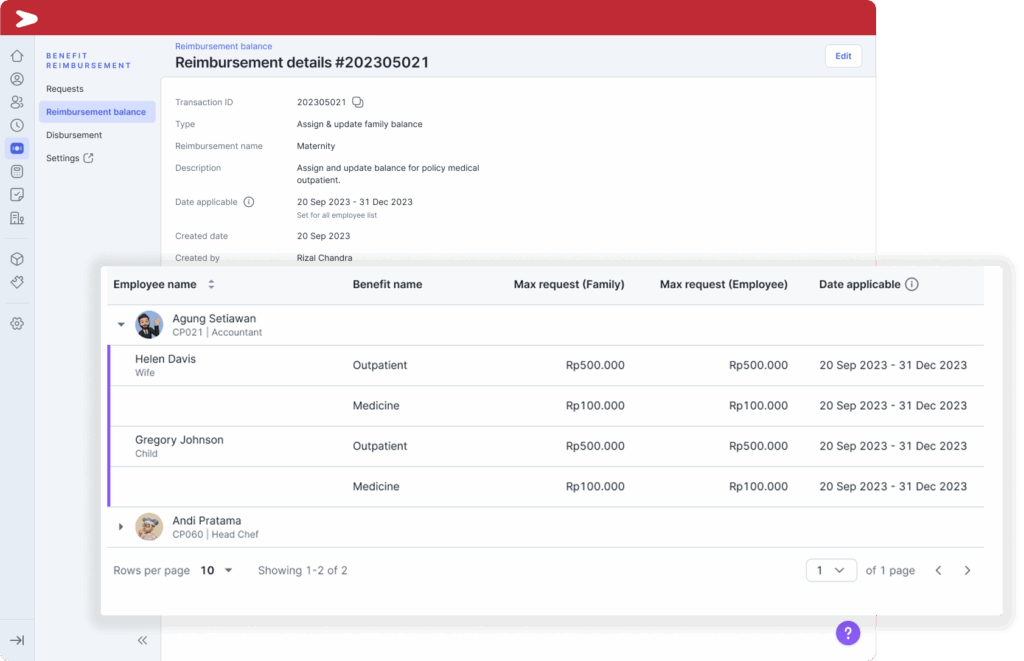Open the Rows per page dropdown
This screenshot has height=661, width=1024.
[x=216, y=570]
